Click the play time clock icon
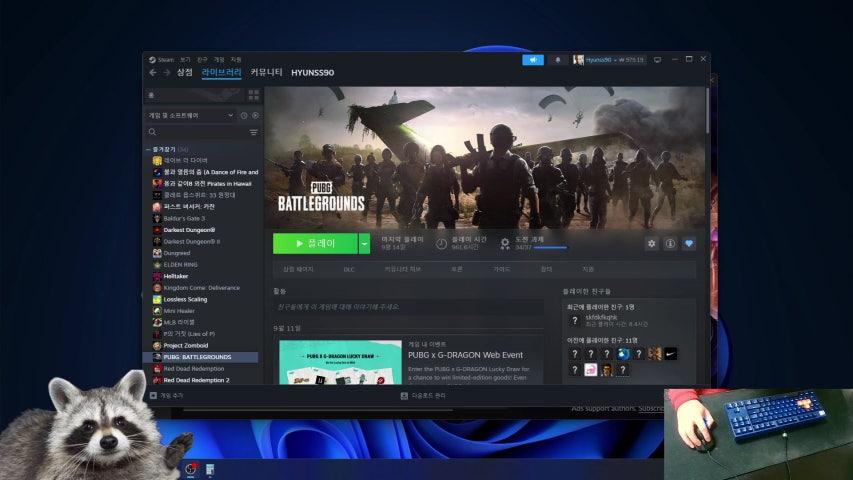Screen dimensions: 853x480 pyautogui.click(x=441, y=243)
